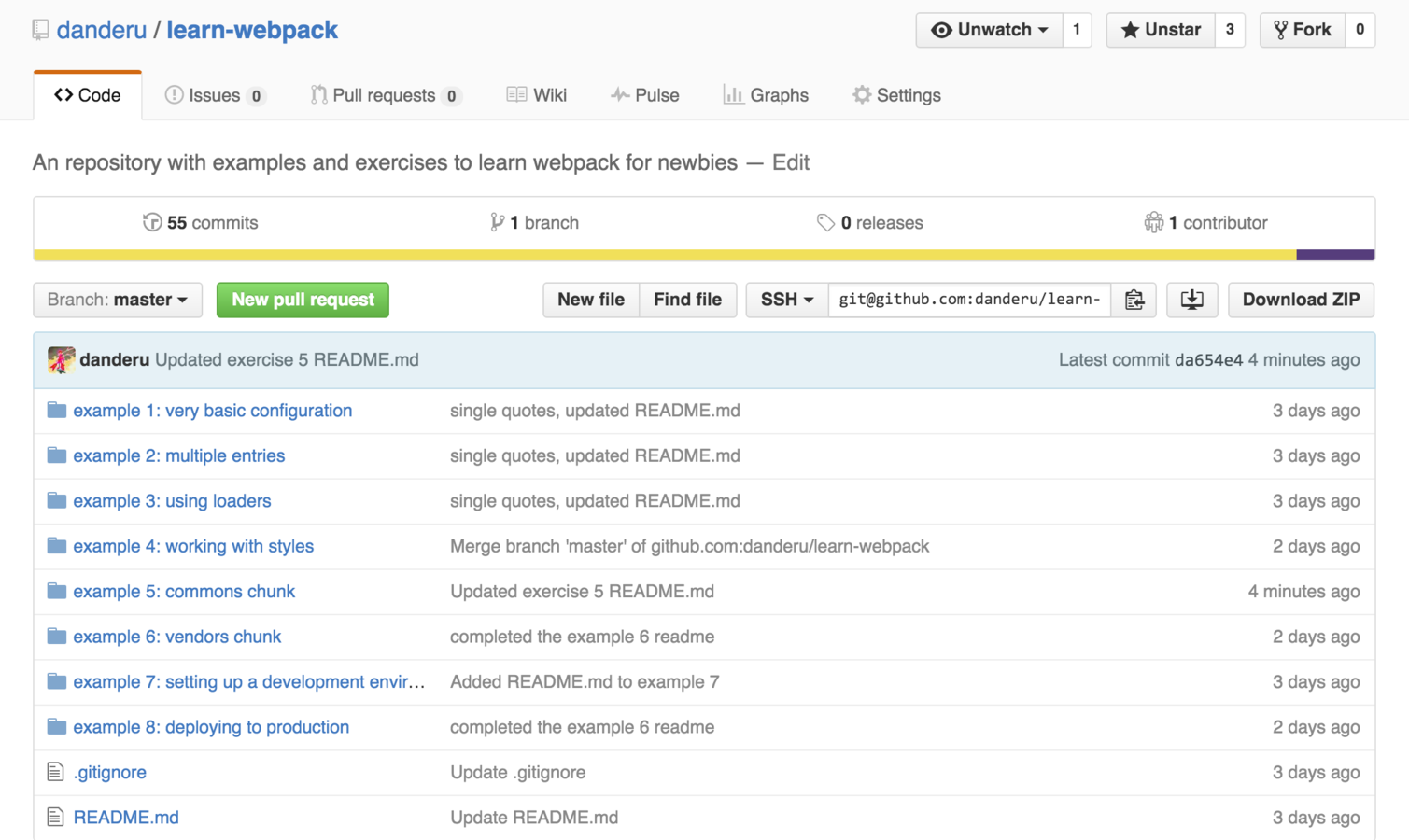
Task: Click folder icon for example 4
Action: tap(57, 545)
